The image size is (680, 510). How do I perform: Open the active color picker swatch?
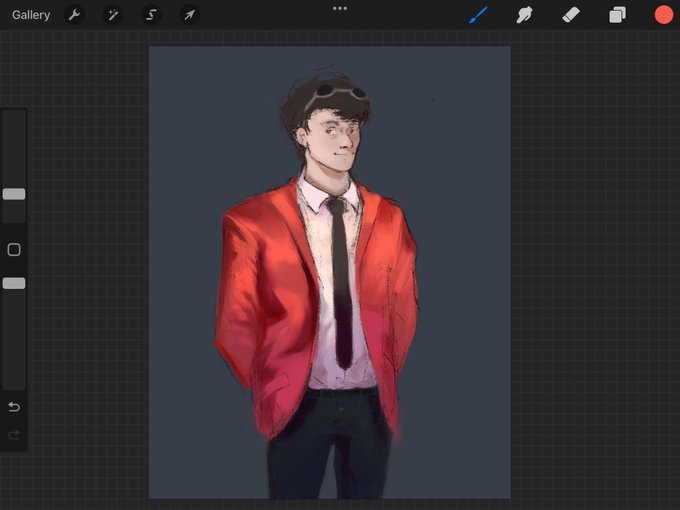[x=664, y=15]
